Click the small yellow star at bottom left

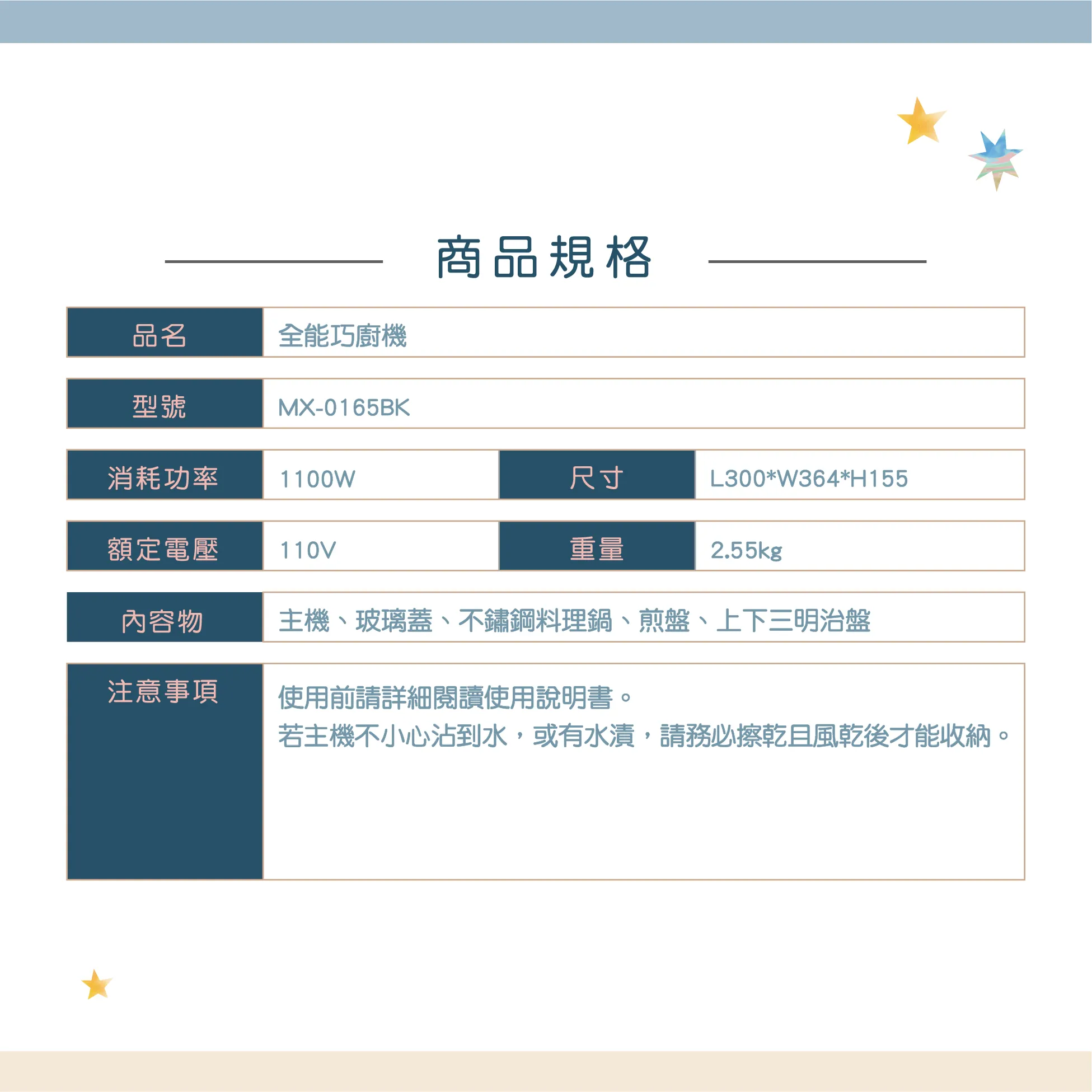96,985
